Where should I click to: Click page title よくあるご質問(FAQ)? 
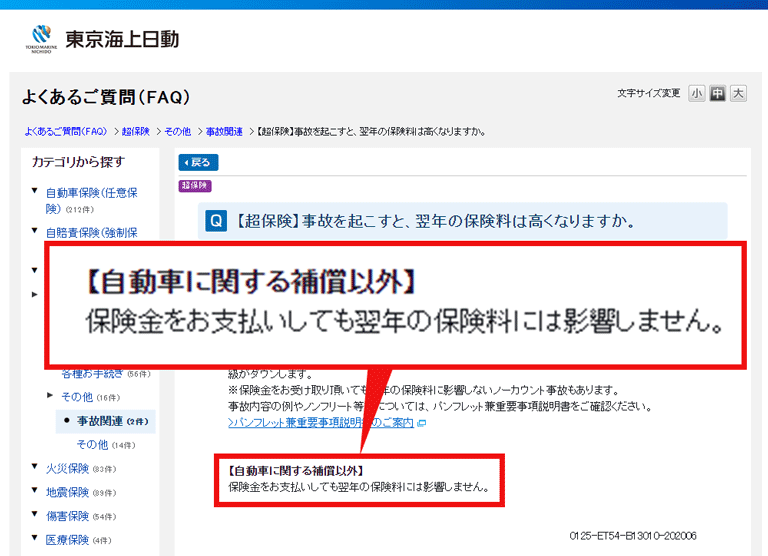pyautogui.click(x=106, y=97)
